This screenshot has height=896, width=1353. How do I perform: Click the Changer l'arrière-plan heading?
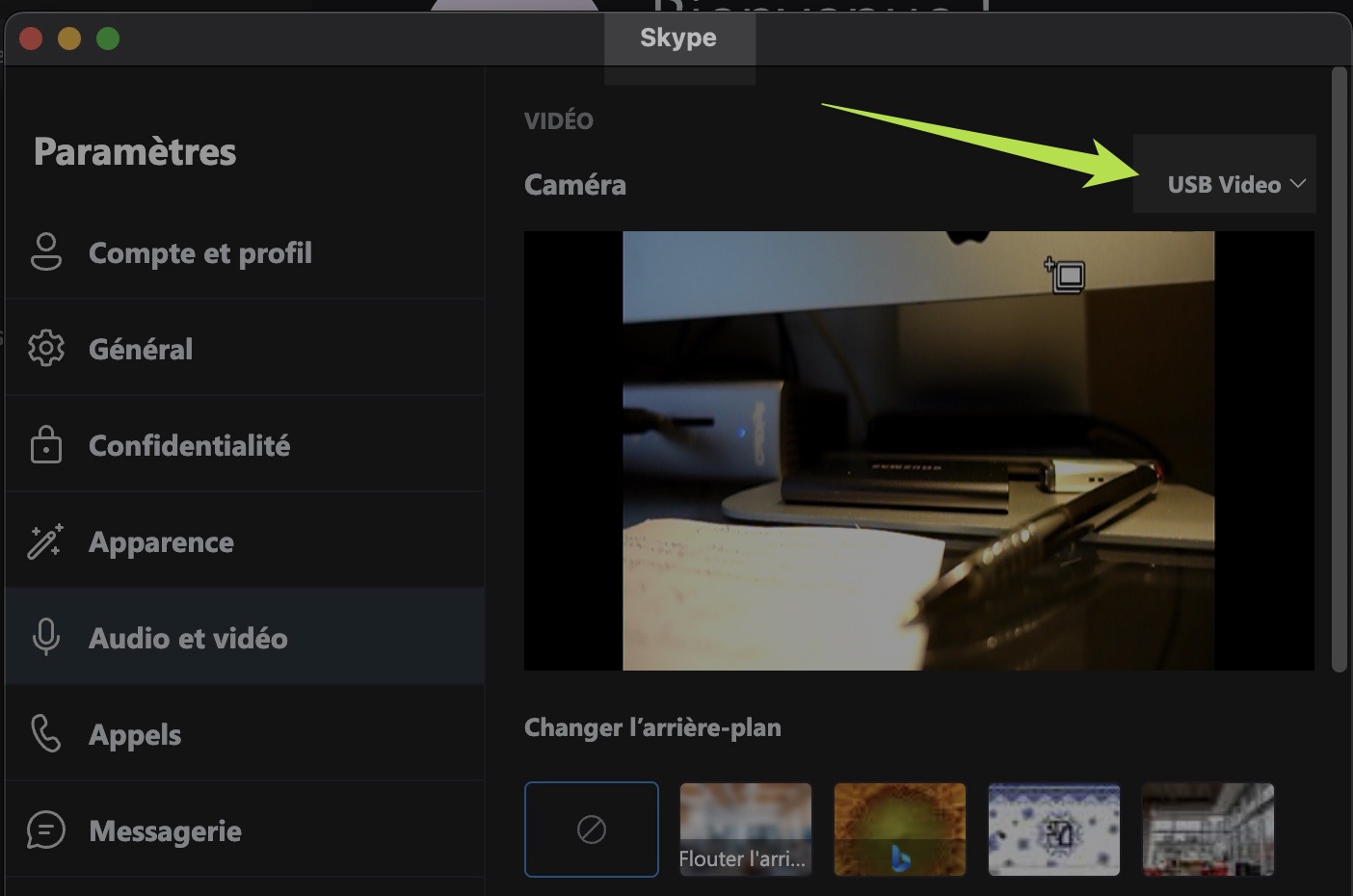(x=652, y=727)
